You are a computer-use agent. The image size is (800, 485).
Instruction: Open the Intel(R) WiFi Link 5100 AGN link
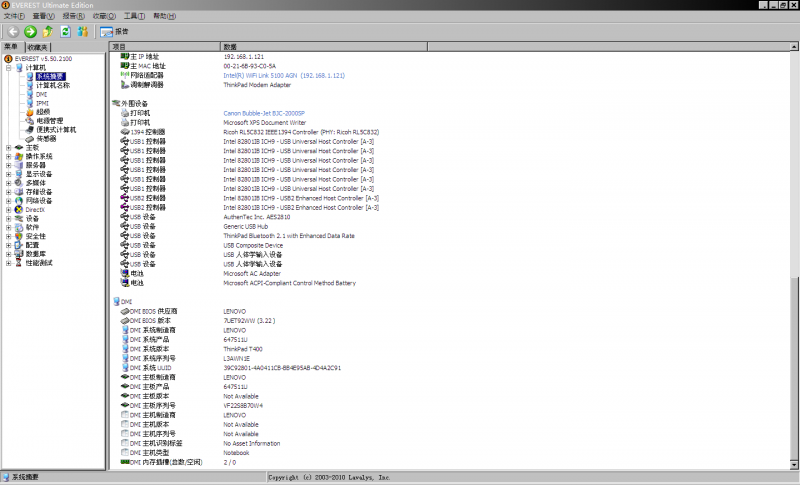(284, 75)
